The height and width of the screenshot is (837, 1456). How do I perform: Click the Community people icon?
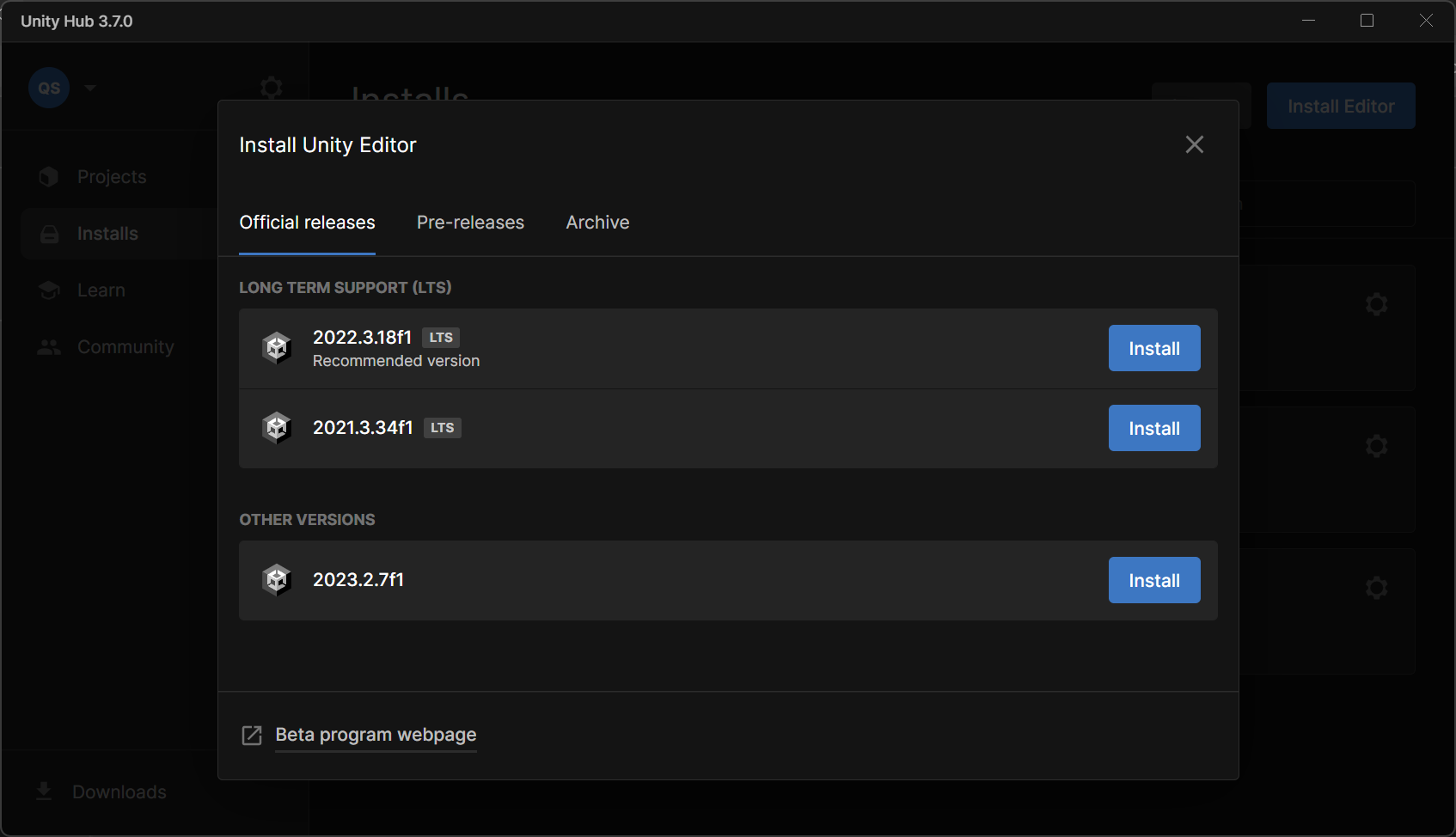(x=49, y=347)
